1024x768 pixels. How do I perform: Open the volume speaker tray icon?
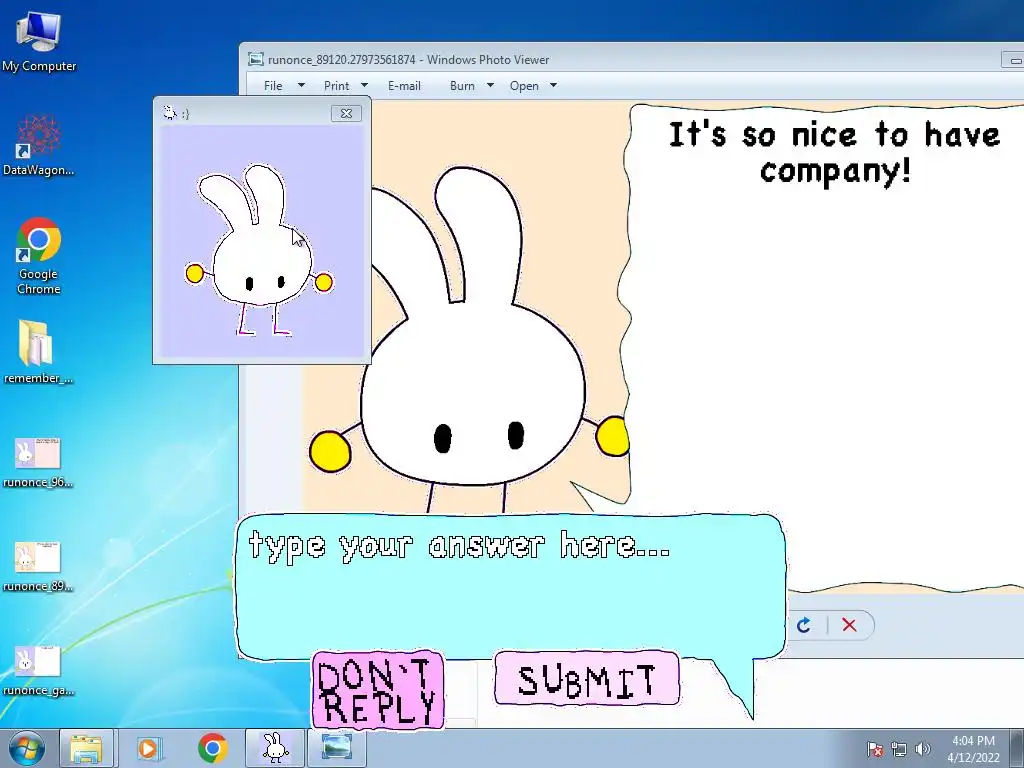[923, 749]
